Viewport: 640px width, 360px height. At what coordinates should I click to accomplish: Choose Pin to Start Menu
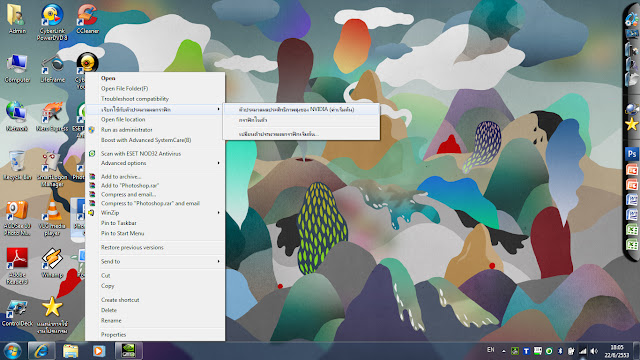155,233
